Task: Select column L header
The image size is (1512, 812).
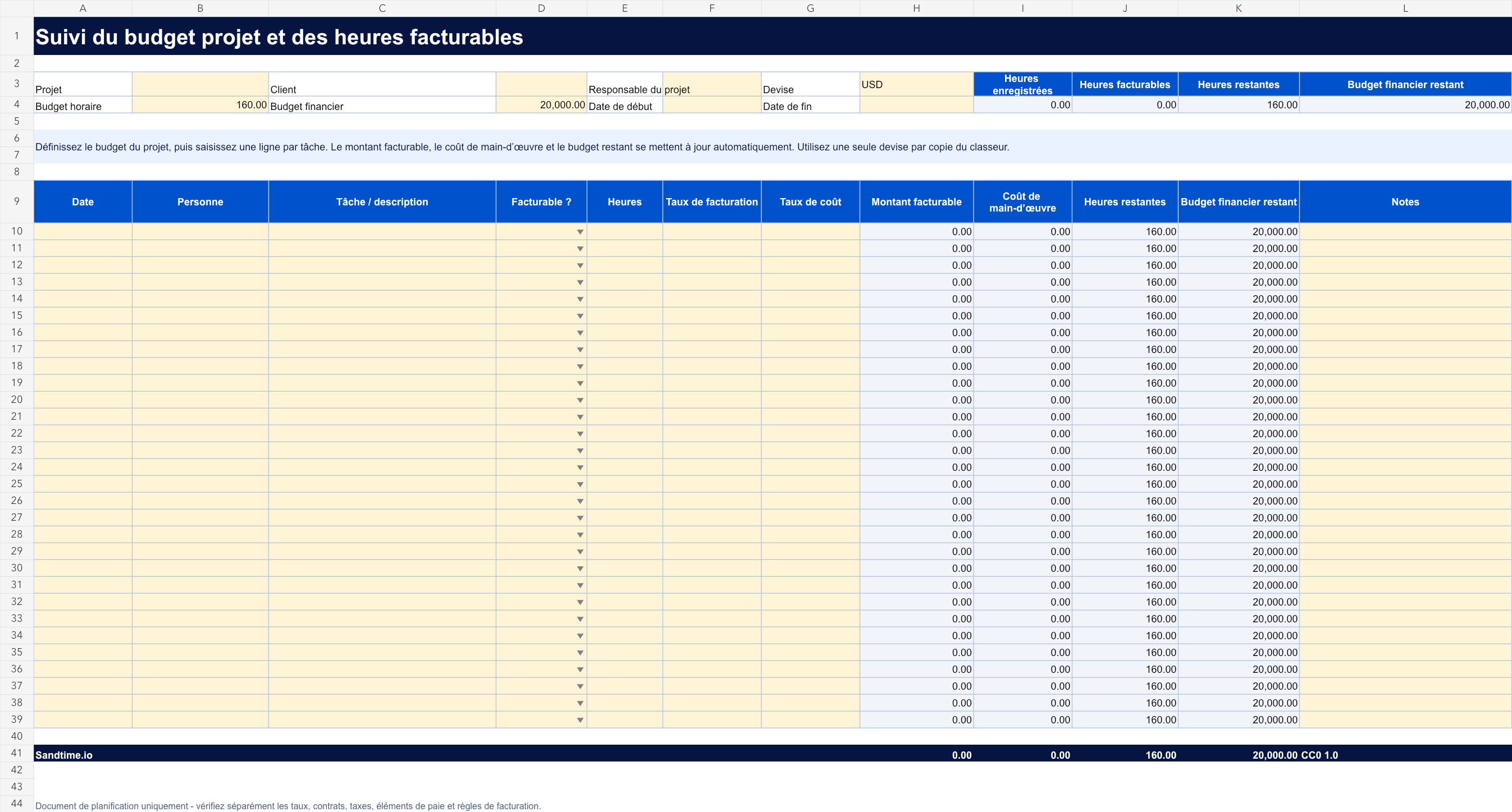Action: click(1405, 8)
